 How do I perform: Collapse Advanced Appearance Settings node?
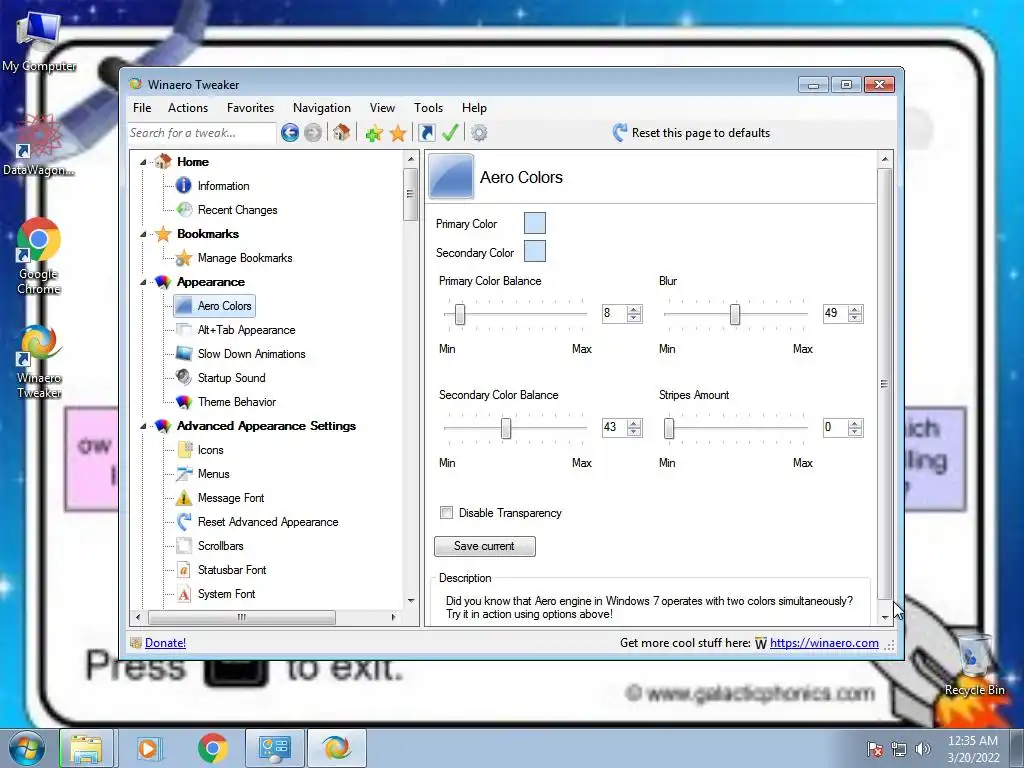[143, 426]
